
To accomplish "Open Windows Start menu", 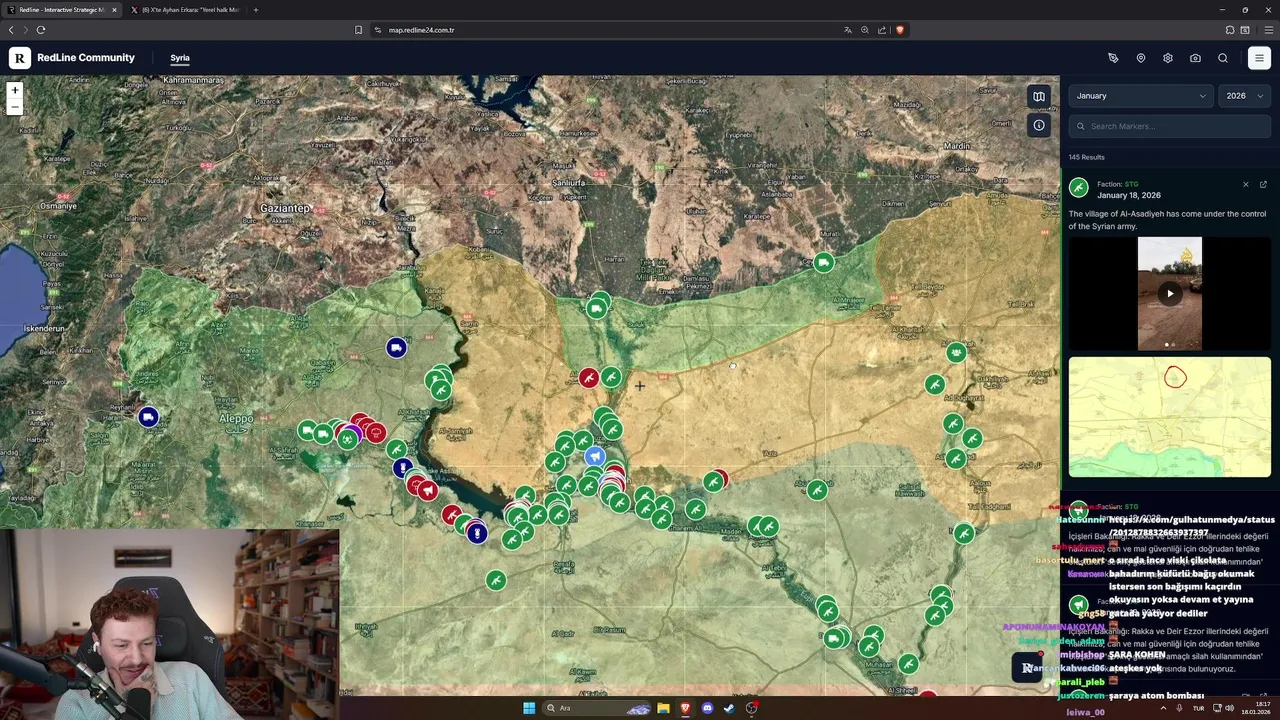I will coord(528,708).
